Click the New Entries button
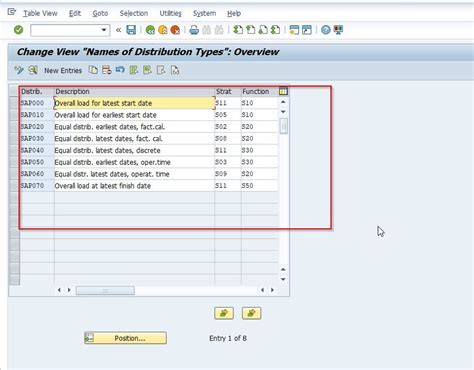 [63, 70]
